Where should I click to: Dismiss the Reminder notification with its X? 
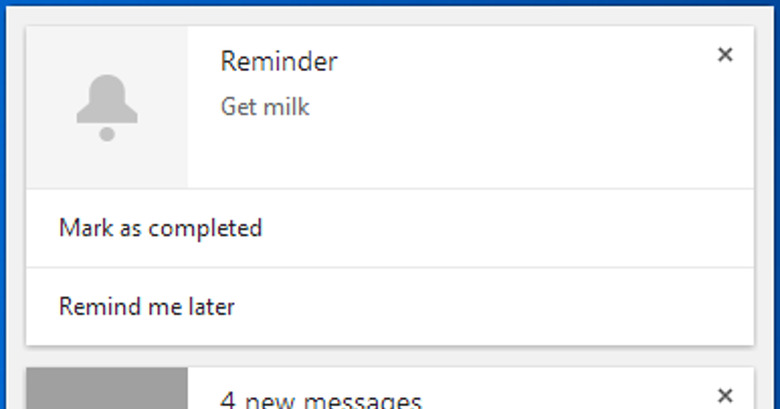(x=725, y=55)
